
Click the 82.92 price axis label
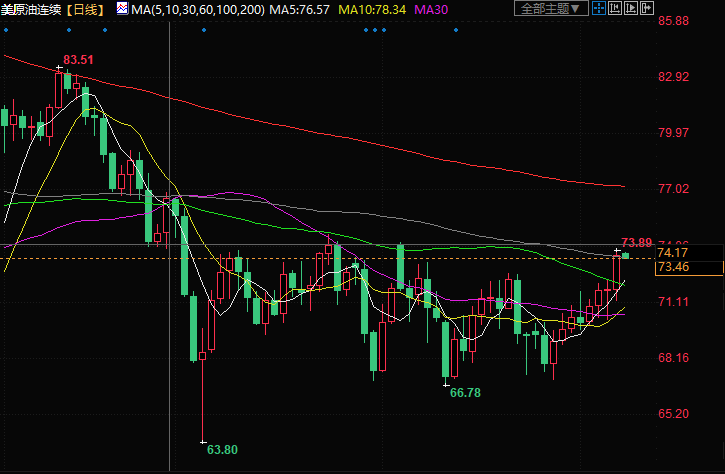pyautogui.click(x=673, y=77)
